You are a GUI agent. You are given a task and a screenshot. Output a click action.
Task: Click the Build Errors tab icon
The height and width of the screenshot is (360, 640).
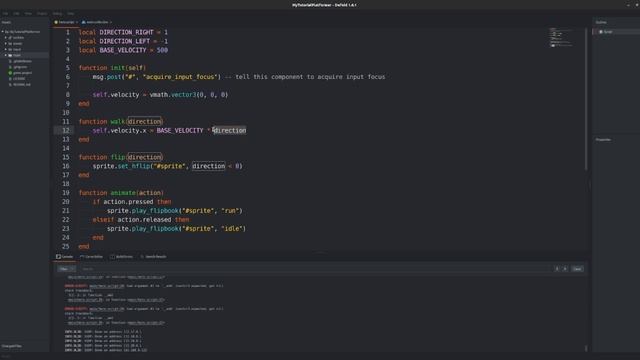click(112, 257)
